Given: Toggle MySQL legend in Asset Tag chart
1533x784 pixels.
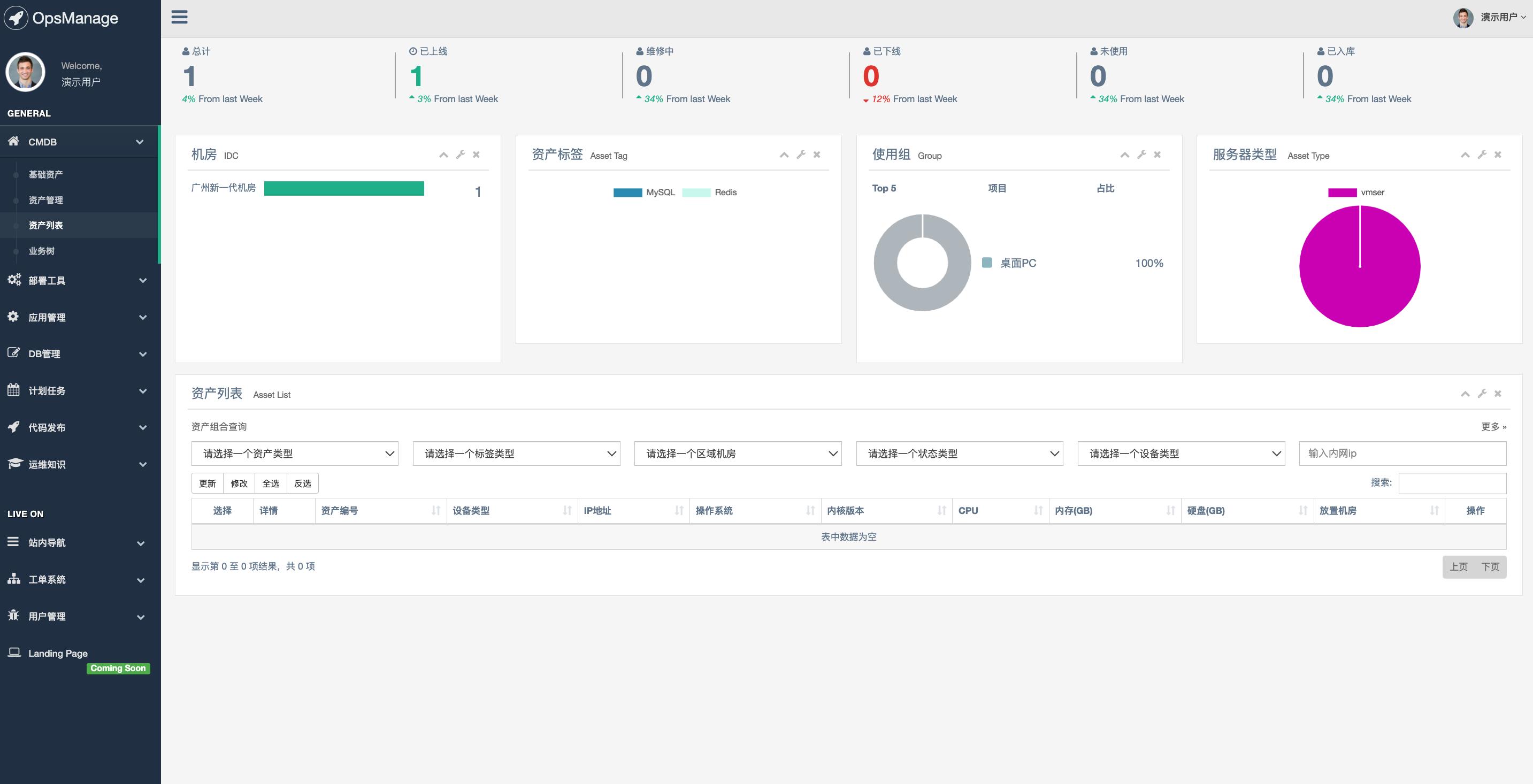Looking at the screenshot, I should tap(644, 192).
